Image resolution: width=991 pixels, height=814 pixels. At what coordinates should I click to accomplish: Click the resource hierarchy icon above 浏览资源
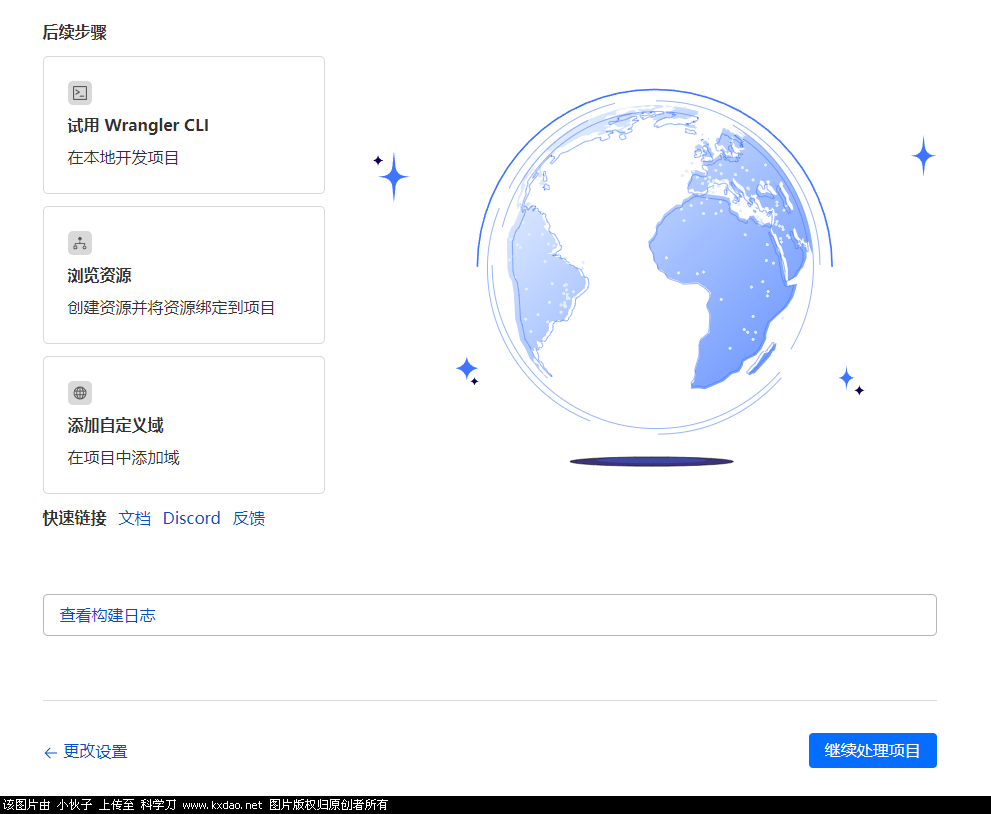80,243
